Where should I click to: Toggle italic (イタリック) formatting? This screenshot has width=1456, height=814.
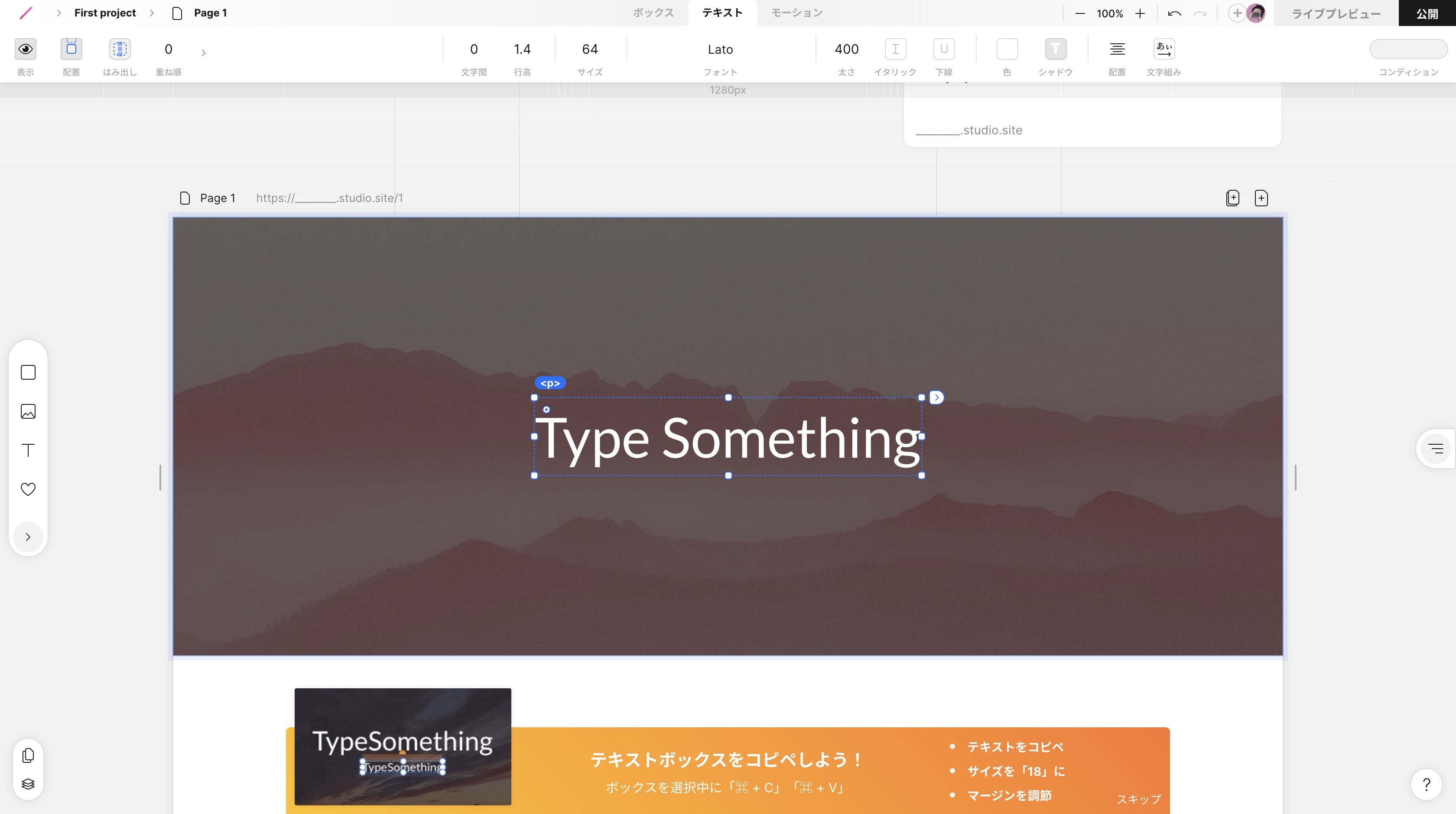coord(895,49)
